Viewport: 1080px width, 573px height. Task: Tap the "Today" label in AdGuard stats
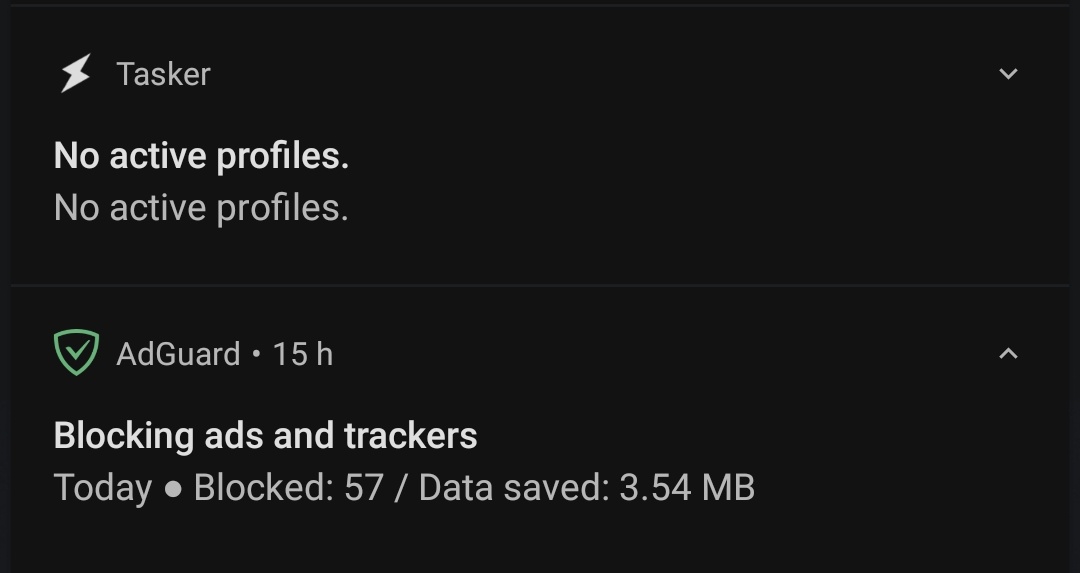pos(102,488)
